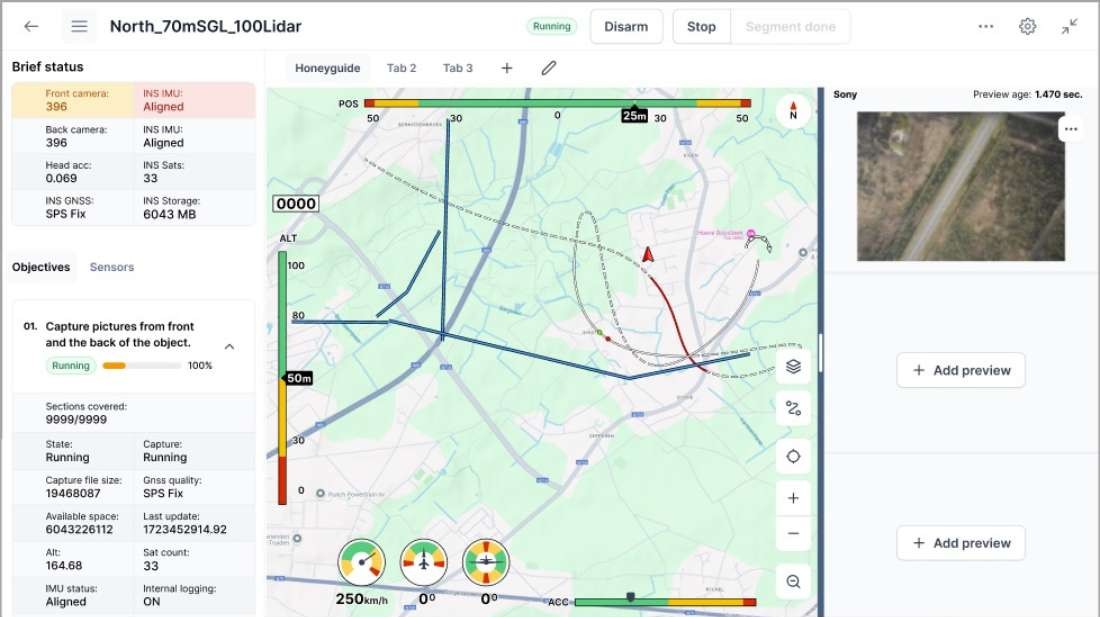1100x617 pixels.
Task: Select Head acc 0.069 value
Action: [x=61, y=178]
